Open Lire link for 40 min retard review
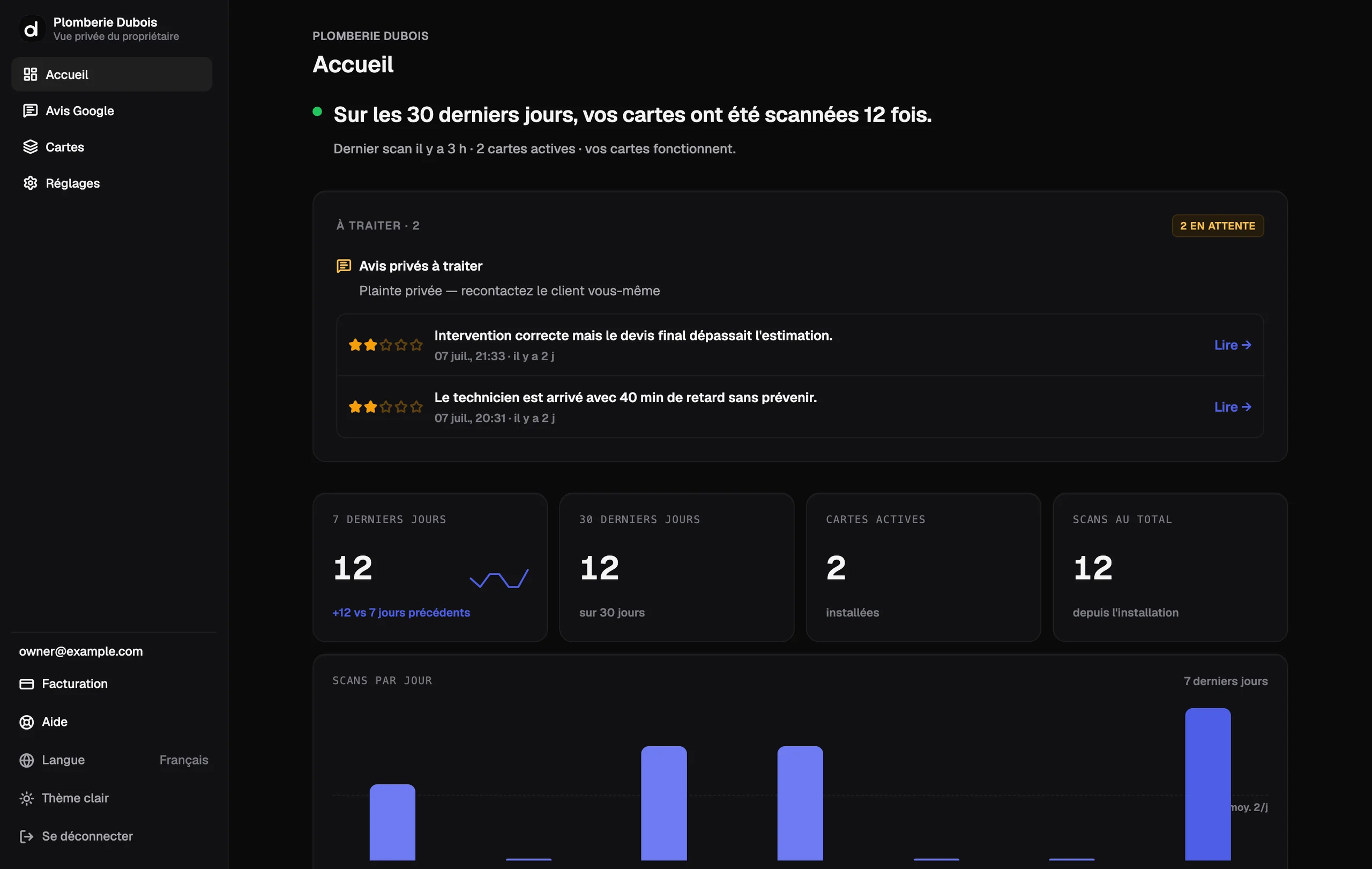Viewport: 1372px width, 869px height. pyautogui.click(x=1233, y=407)
